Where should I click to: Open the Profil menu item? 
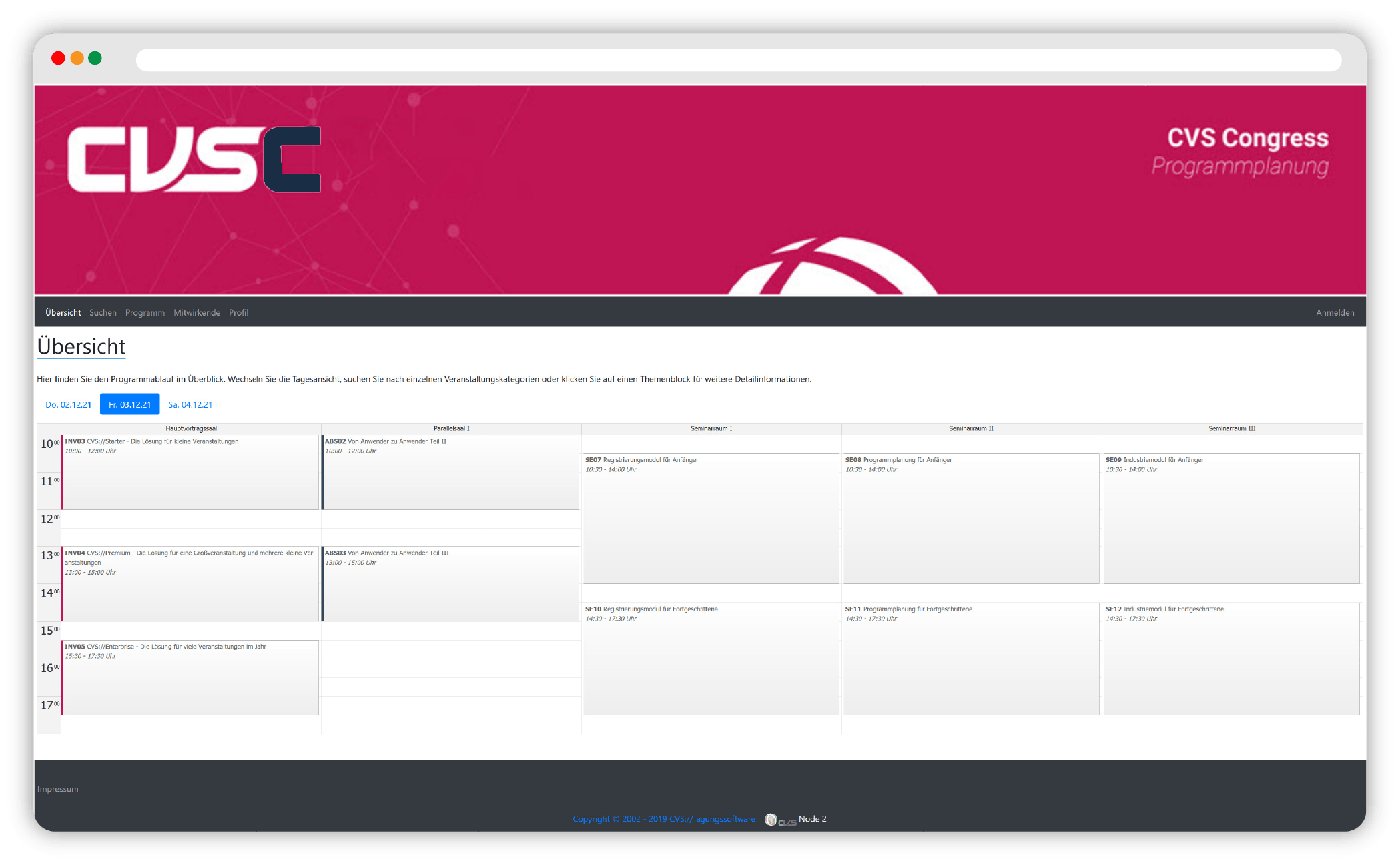click(x=238, y=313)
